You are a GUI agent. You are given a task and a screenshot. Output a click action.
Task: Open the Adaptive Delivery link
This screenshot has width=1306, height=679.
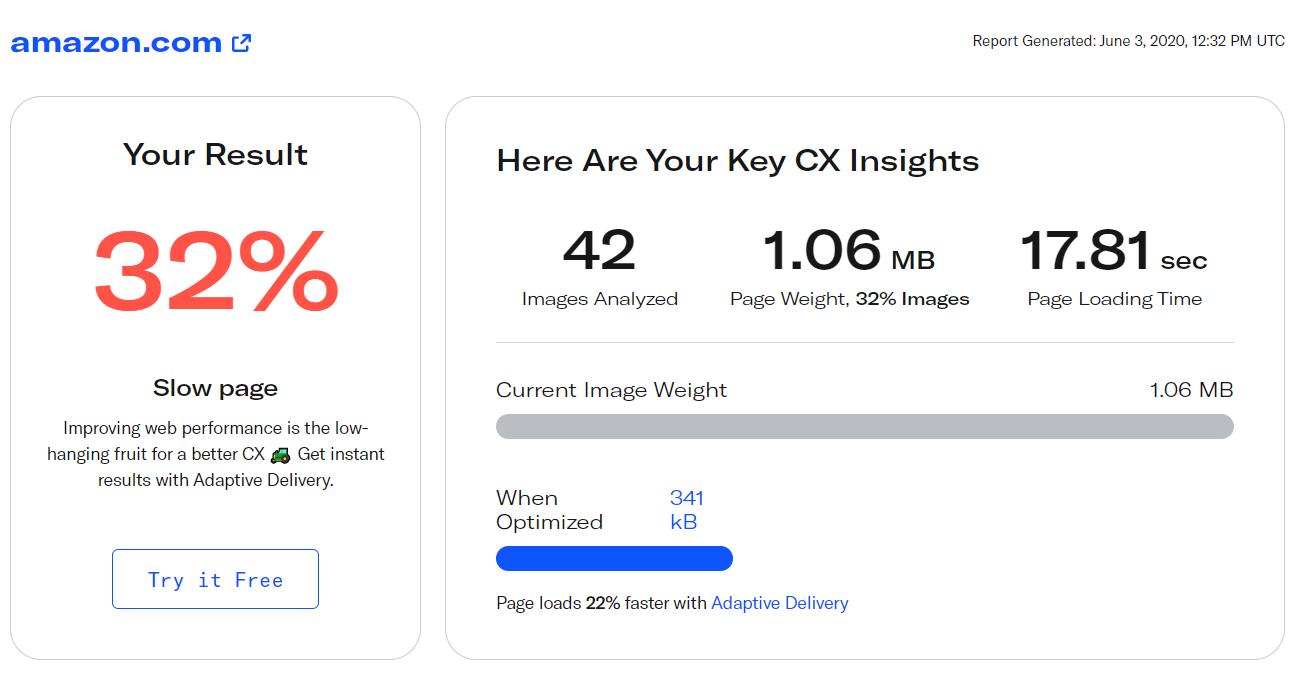point(779,603)
